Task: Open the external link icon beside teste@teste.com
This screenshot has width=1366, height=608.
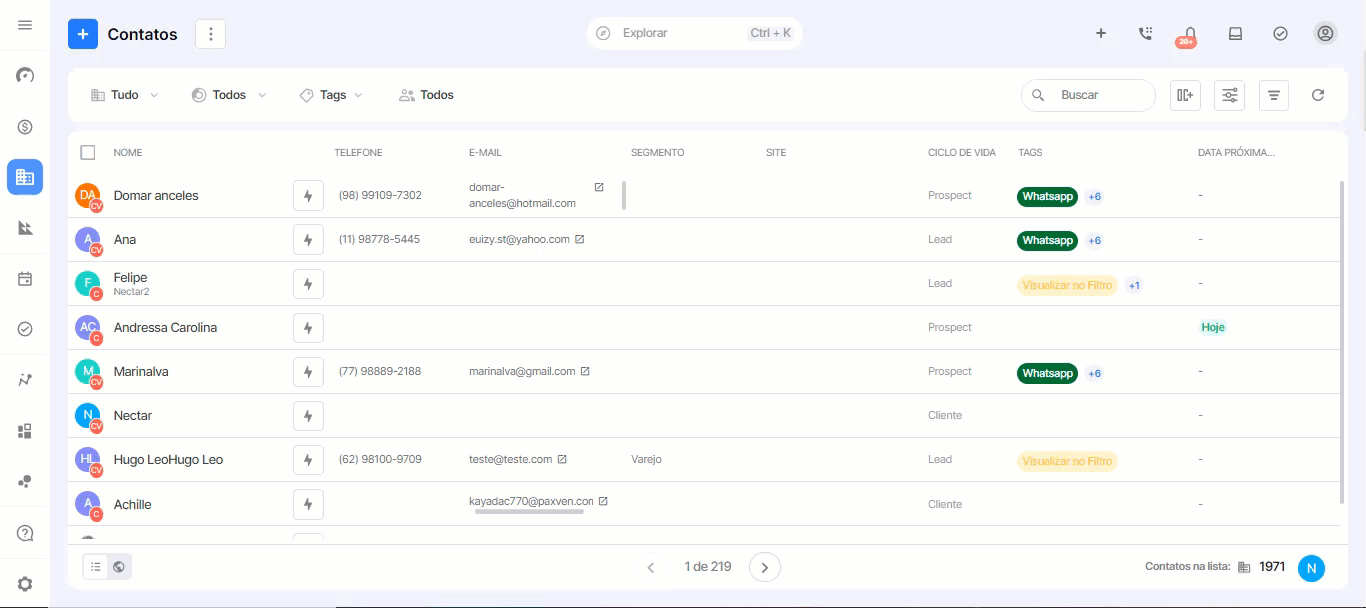Action: click(562, 459)
